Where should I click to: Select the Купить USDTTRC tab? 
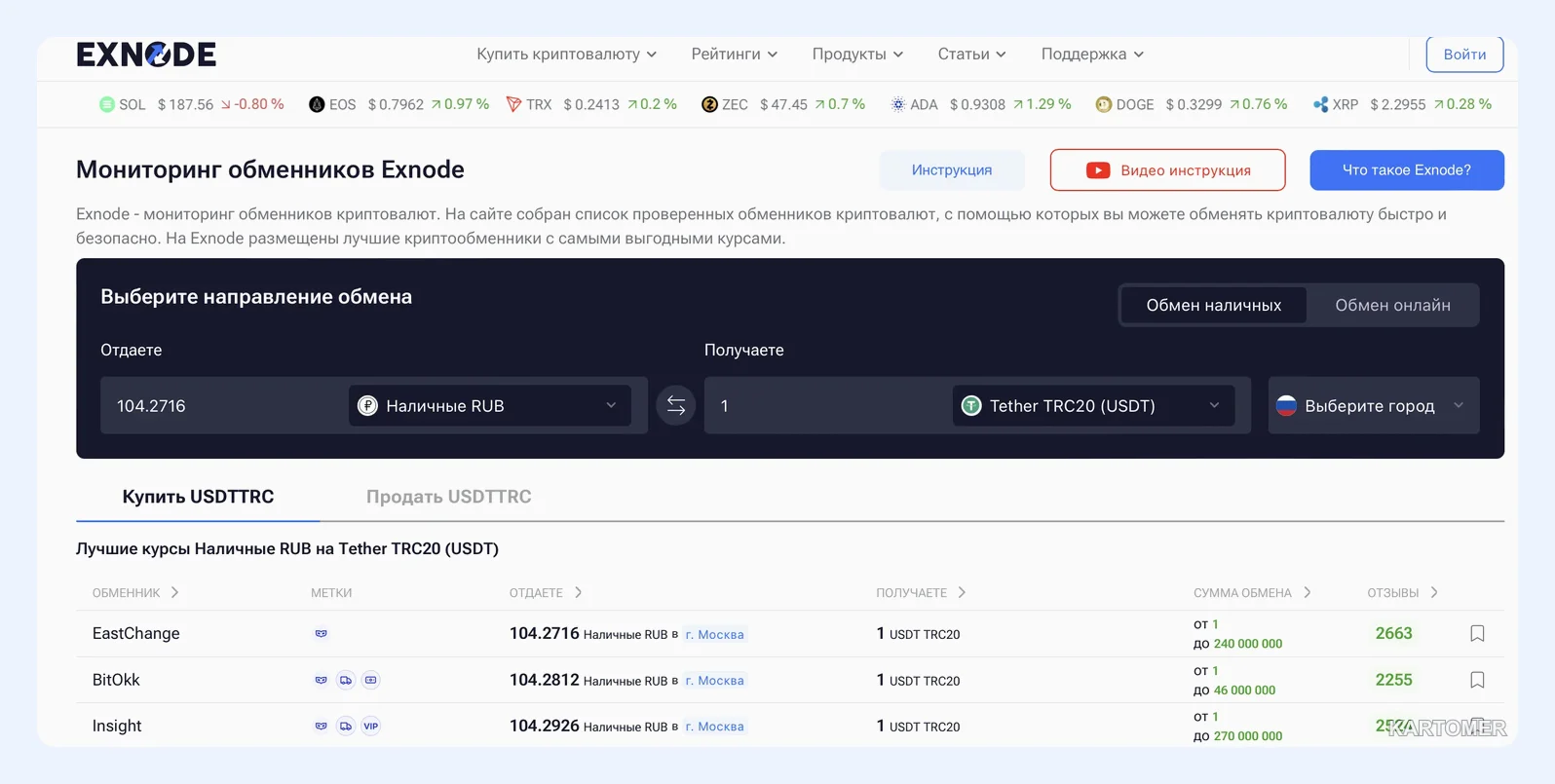198,497
